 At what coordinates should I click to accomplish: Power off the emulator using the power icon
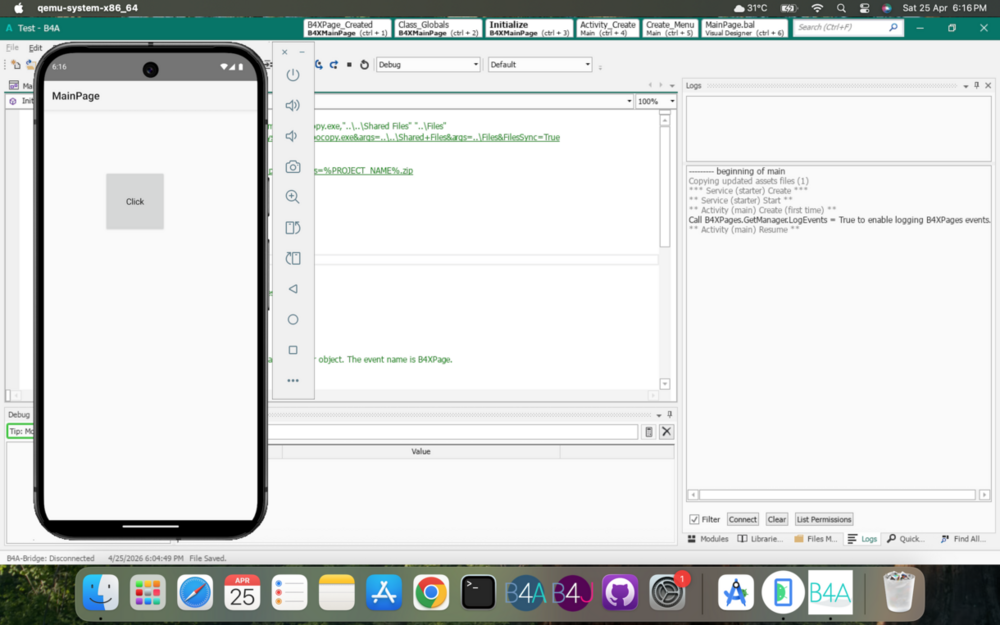[292, 74]
